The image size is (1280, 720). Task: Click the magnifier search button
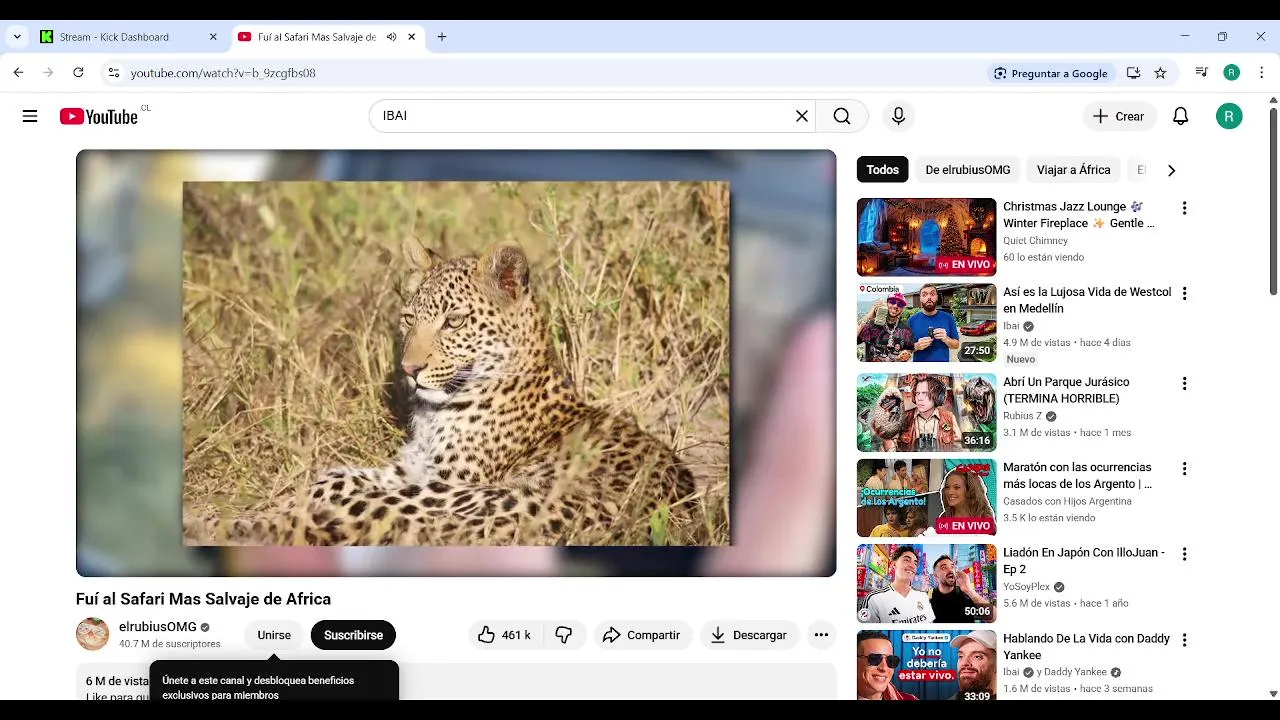click(x=842, y=116)
